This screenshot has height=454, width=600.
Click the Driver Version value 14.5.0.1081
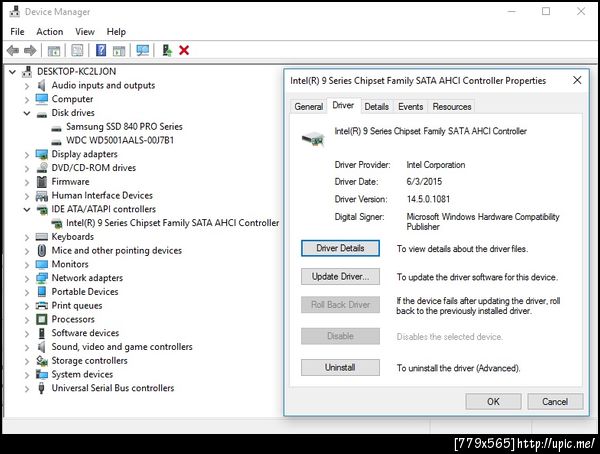click(x=428, y=199)
